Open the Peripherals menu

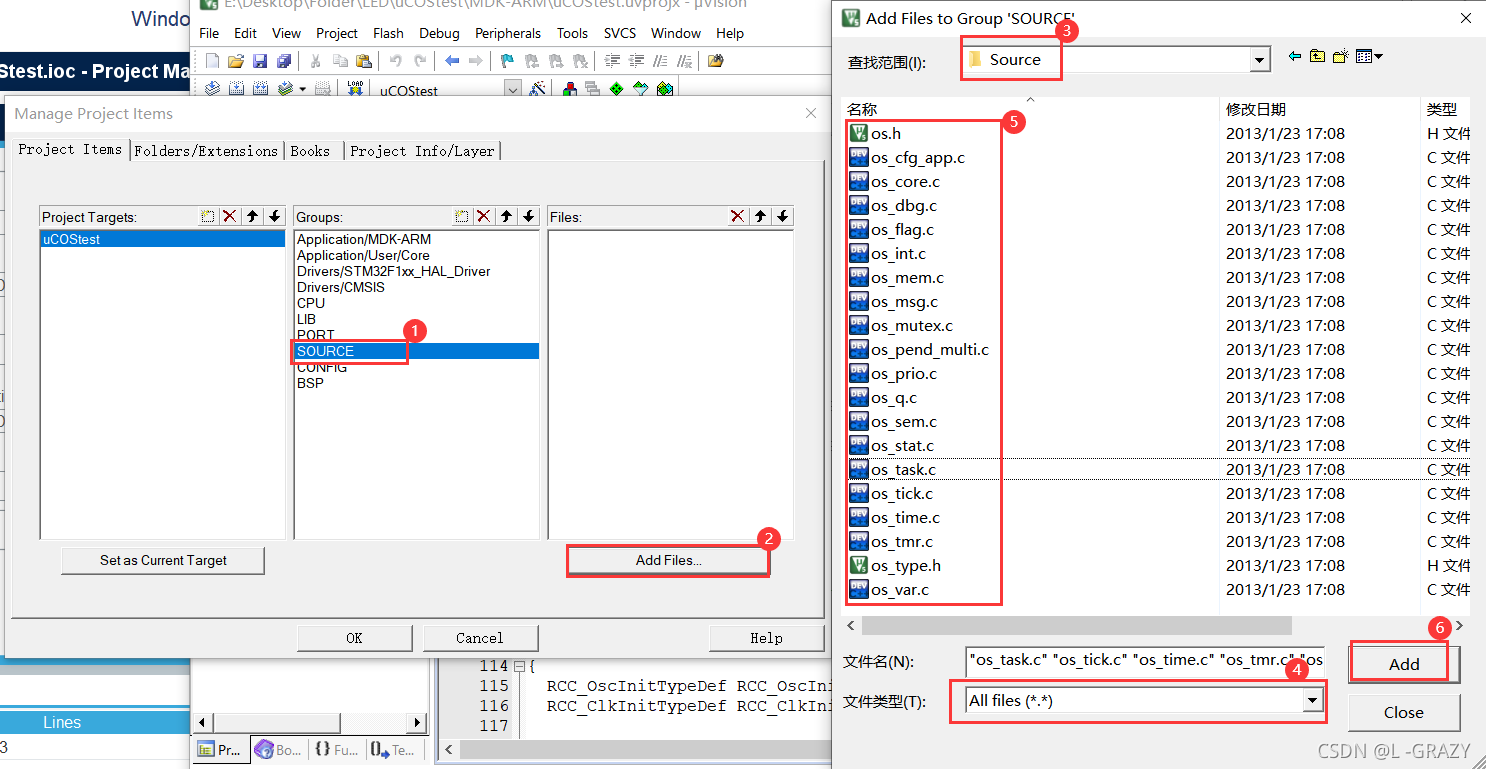tap(508, 33)
